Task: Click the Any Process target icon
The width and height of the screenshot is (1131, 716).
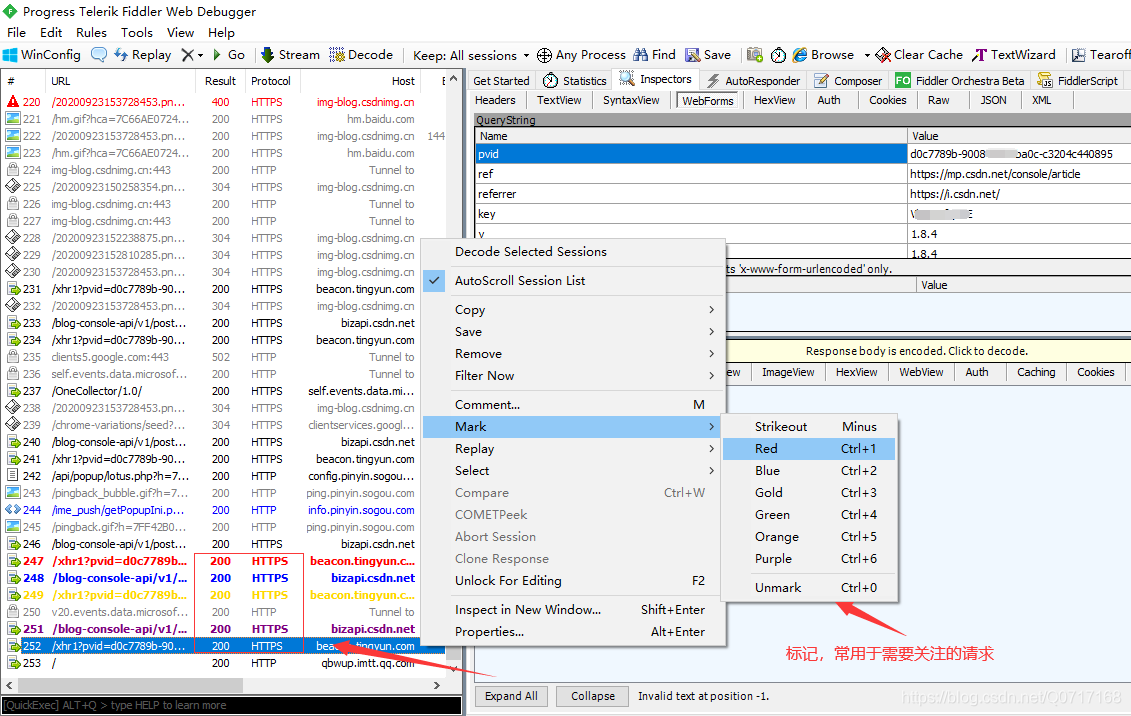Action: pos(545,55)
